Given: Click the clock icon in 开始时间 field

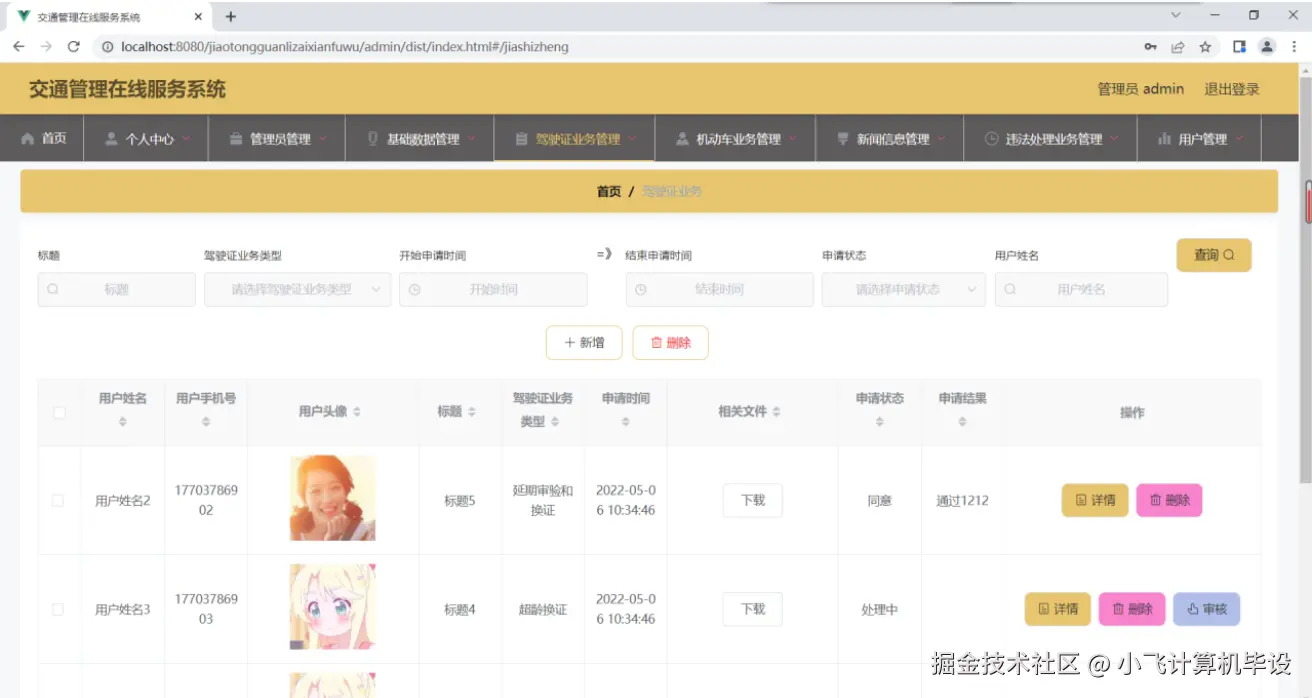Looking at the screenshot, I should tap(414, 289).
